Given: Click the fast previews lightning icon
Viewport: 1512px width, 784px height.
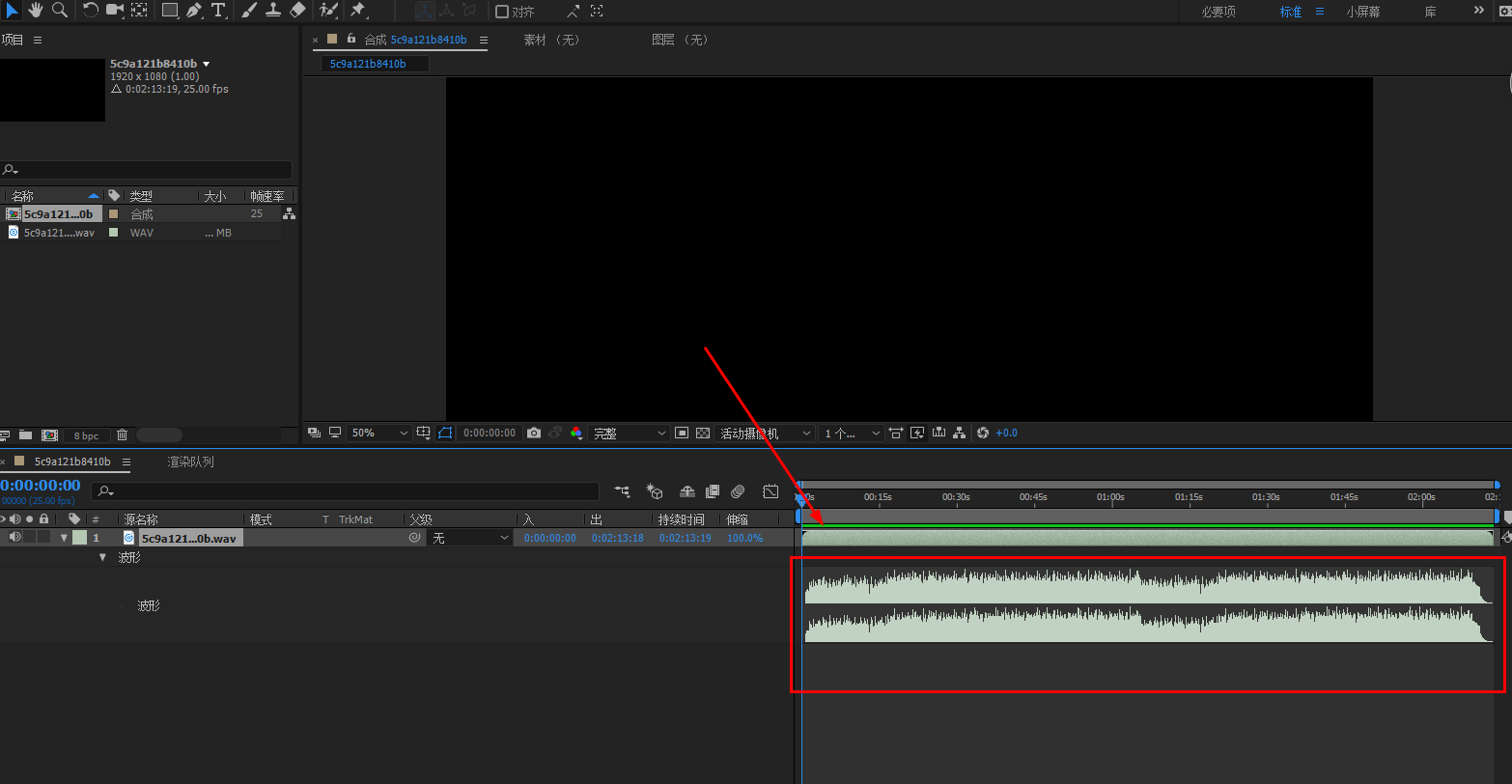Looking at the screenshot, I should tap(917, 434).
